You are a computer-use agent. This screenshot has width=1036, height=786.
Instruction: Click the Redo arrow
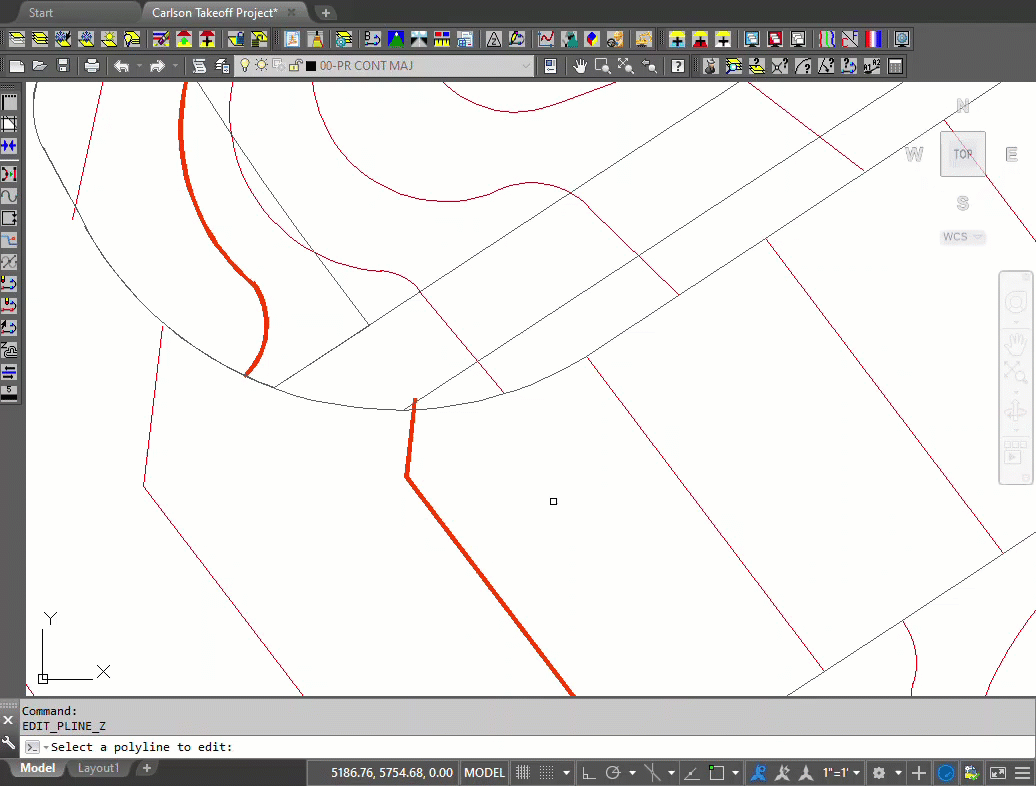pyautogui.click(x=157, y=66)
